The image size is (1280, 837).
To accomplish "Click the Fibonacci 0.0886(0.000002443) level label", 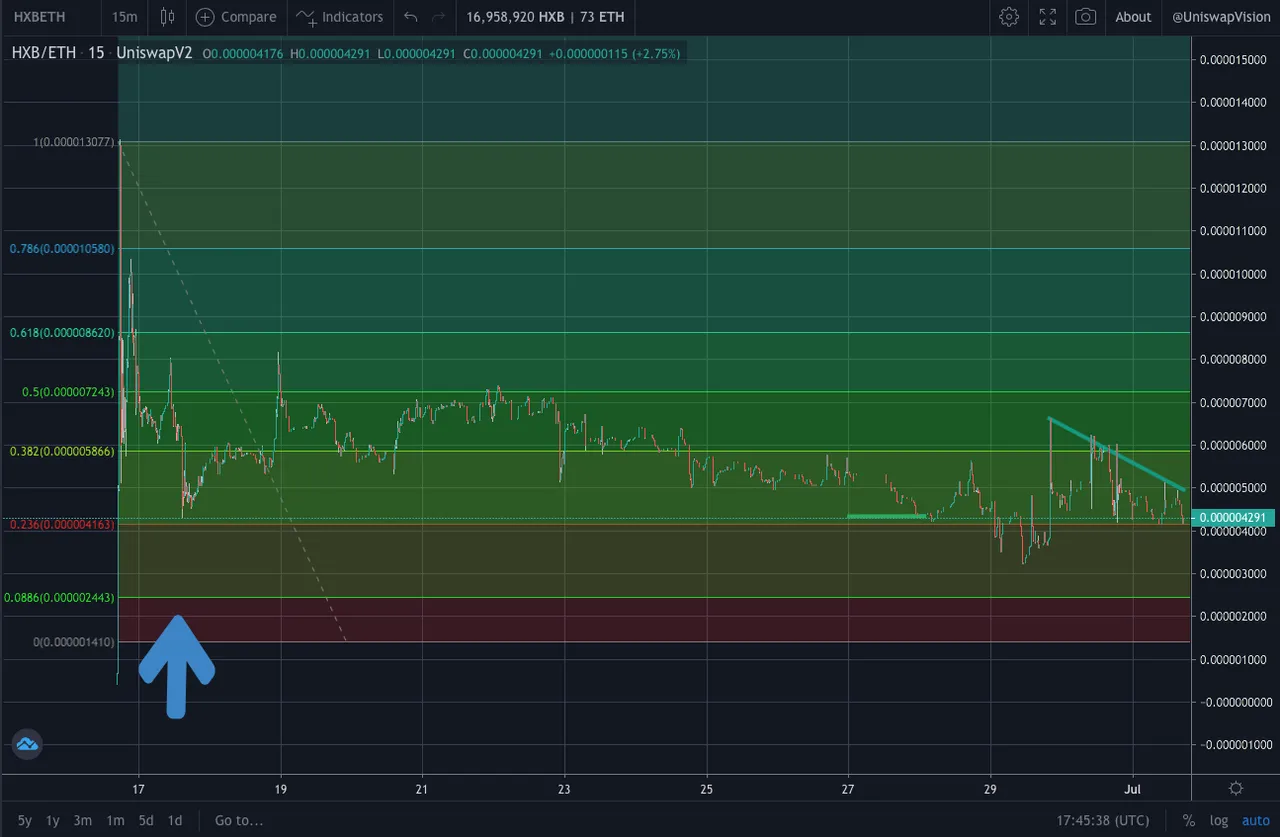I will click(60, 597).
